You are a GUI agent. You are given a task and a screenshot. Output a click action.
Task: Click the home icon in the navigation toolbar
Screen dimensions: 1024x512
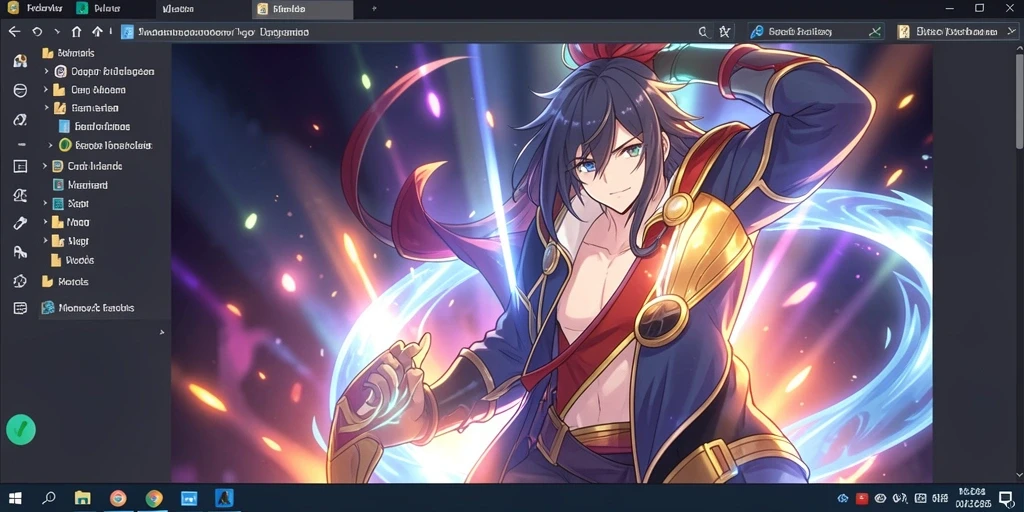point(76,31)
